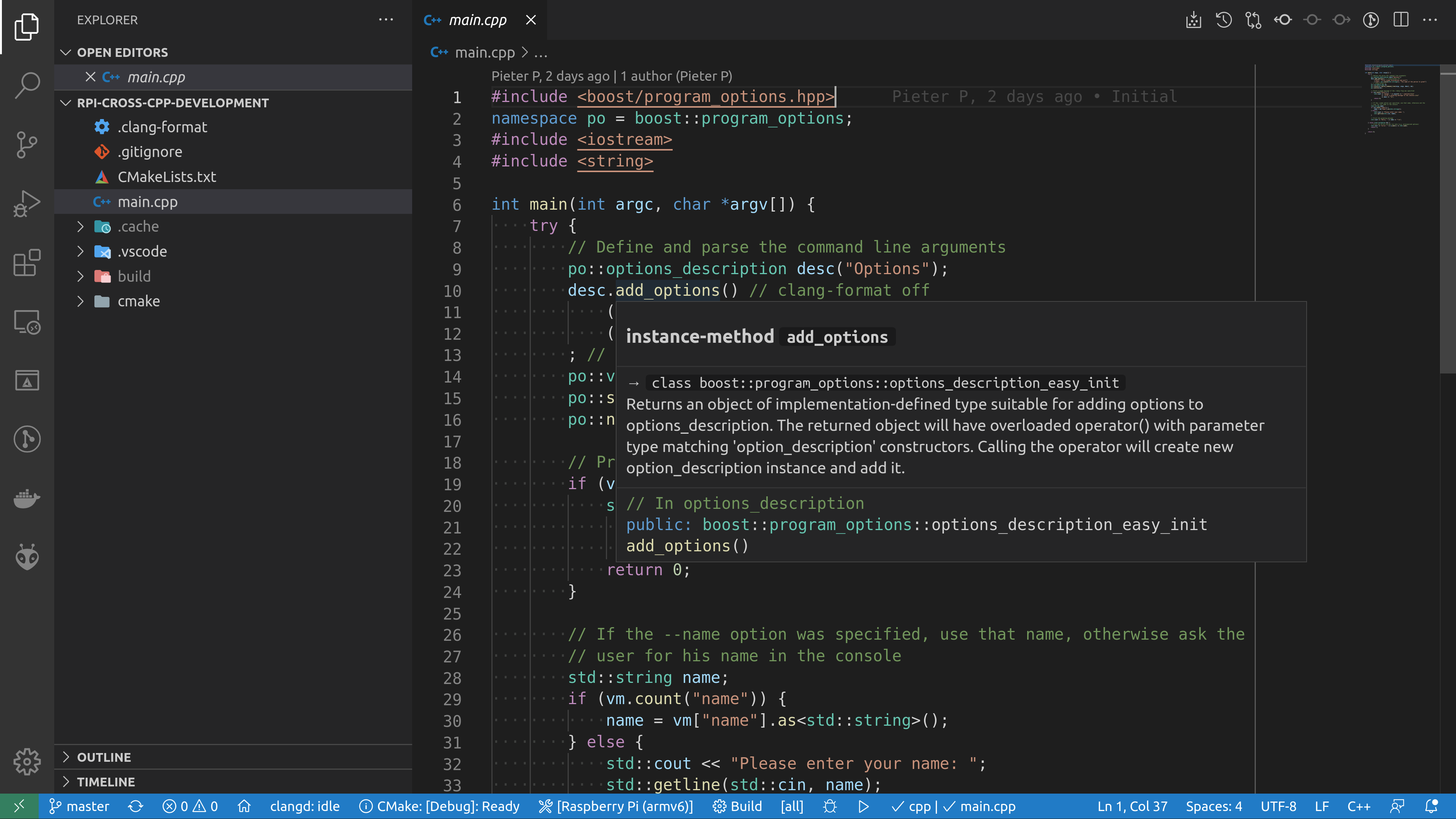
Task: Change indentation via Spaces: 4
Action: (x=1213, y=806)
